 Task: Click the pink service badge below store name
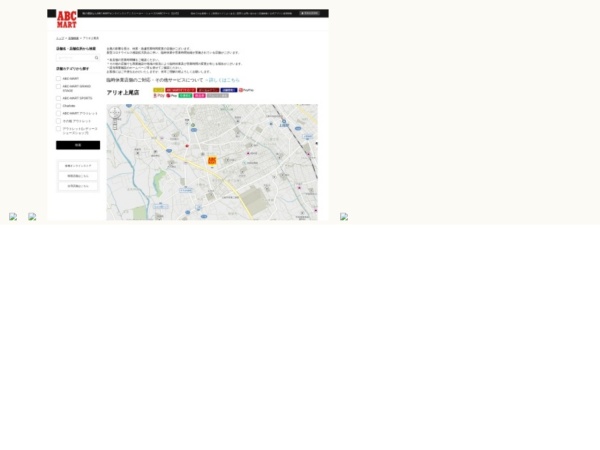(x=199, y=96)
